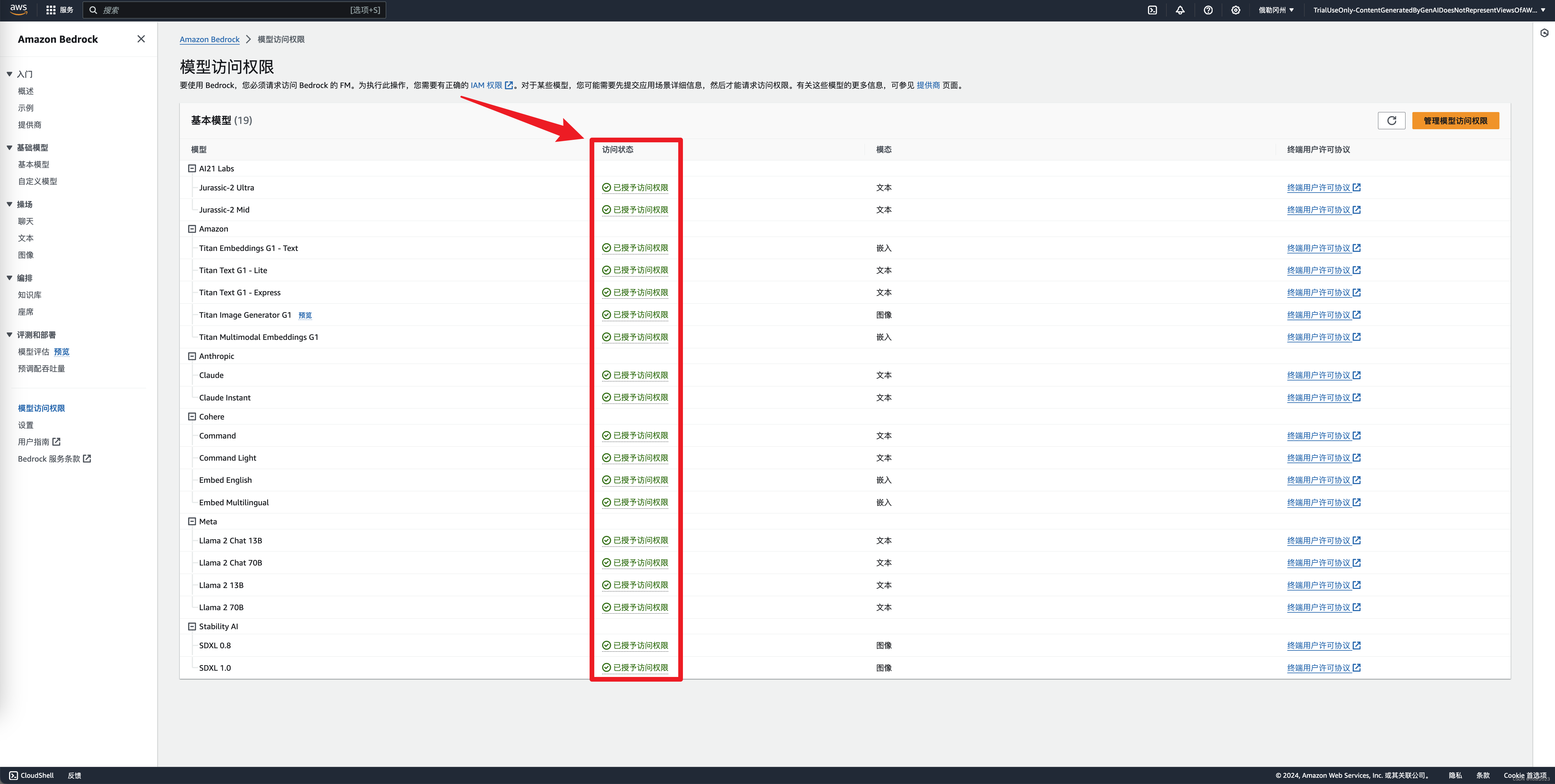Open the User guide external link

pyautogui.click(x=39, y=442)
